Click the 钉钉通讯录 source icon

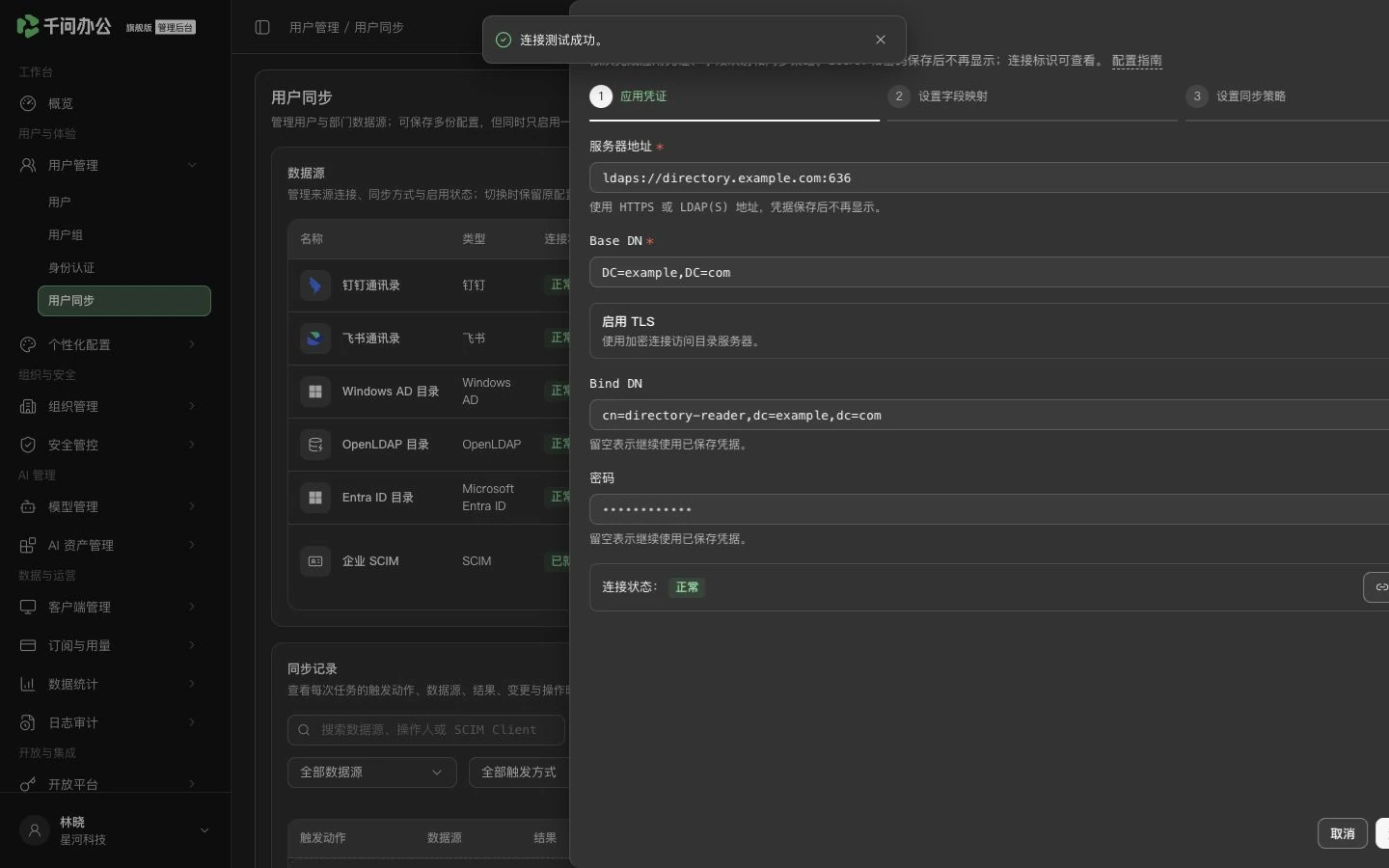click(315, 285)
